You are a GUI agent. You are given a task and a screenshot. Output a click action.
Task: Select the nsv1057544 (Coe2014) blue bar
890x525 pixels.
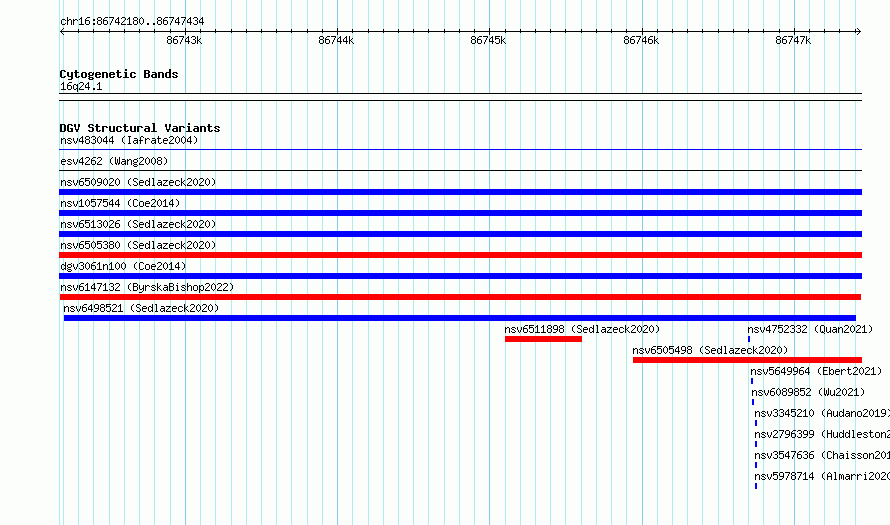coord(460,213)
